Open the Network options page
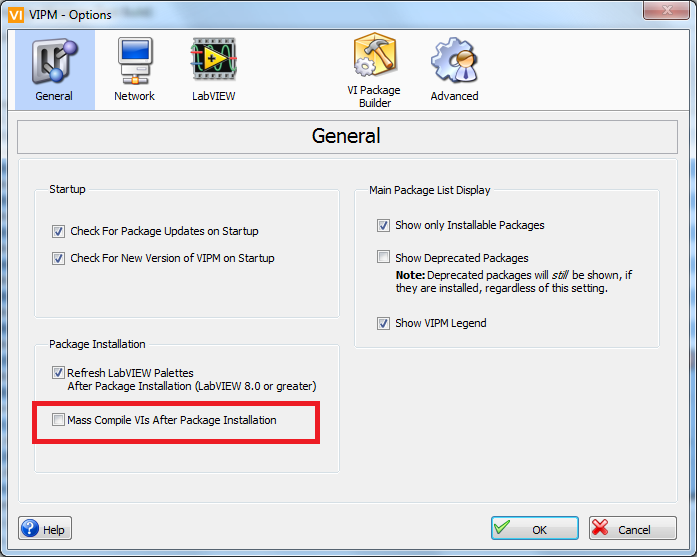The width and height of the screenshot is (697, 557). tap(134, 70)
